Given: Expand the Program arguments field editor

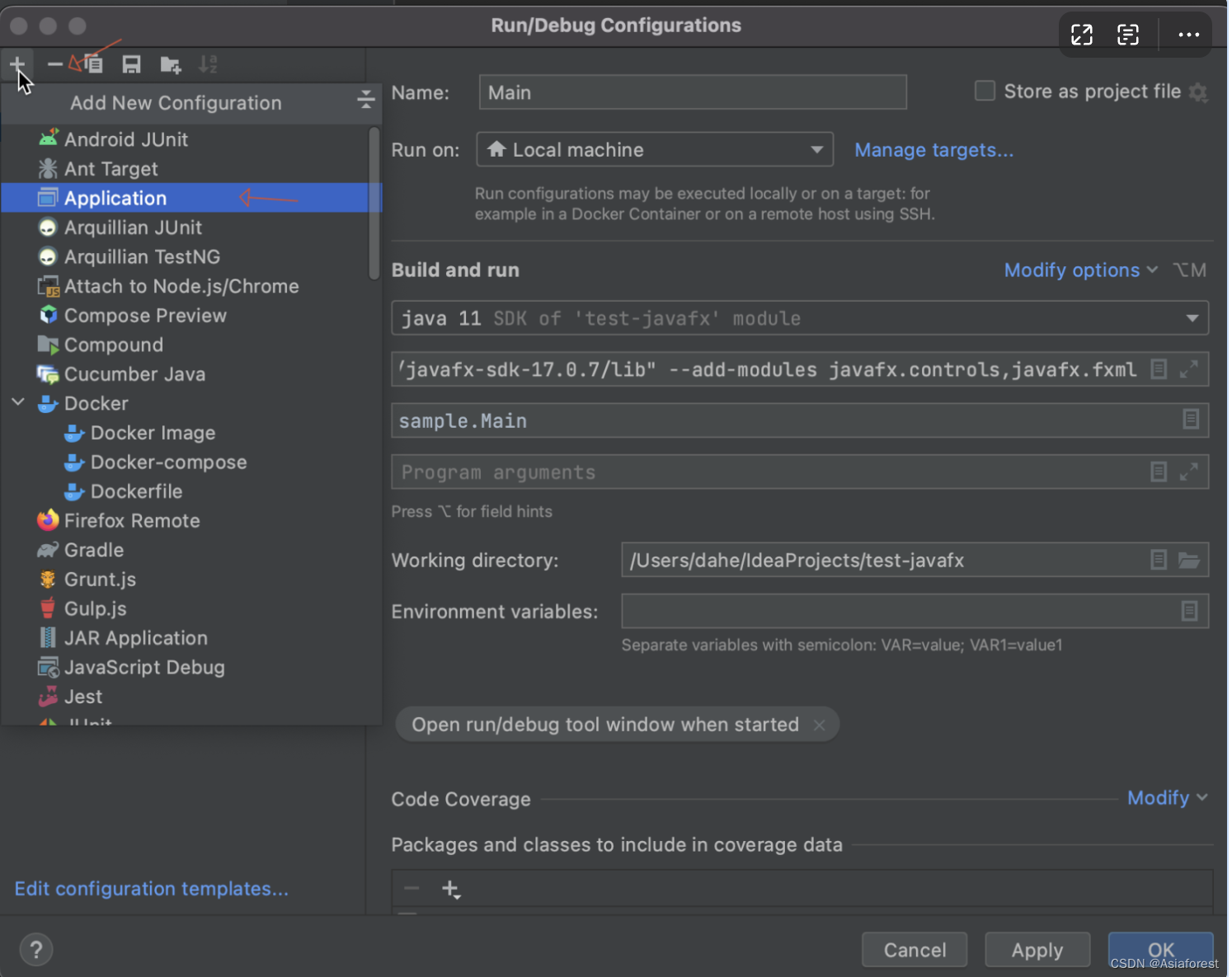Looking at the screenshot, I should pos(1188,472).
